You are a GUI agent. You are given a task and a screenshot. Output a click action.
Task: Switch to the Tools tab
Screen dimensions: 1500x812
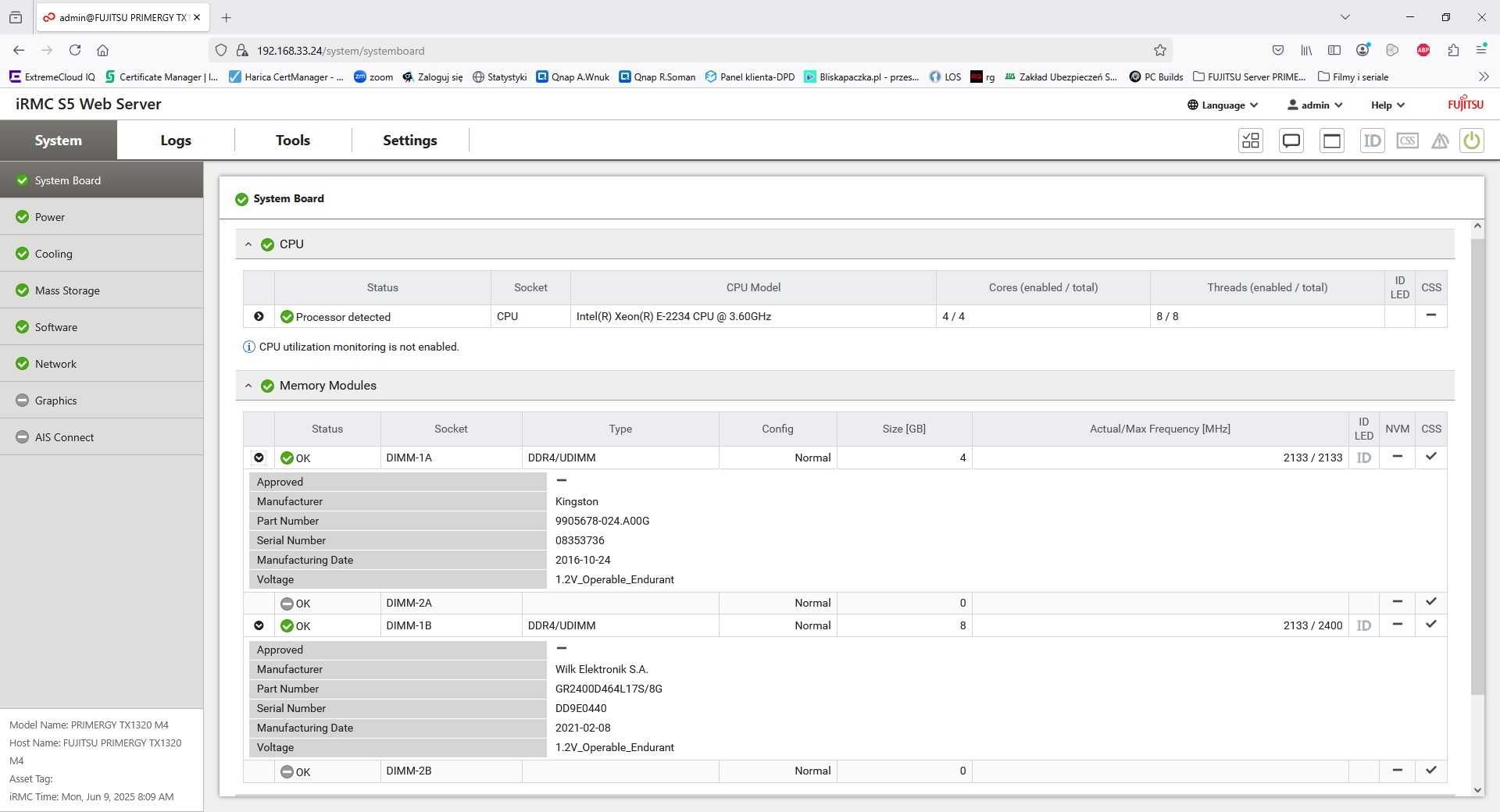coord(293,141)
